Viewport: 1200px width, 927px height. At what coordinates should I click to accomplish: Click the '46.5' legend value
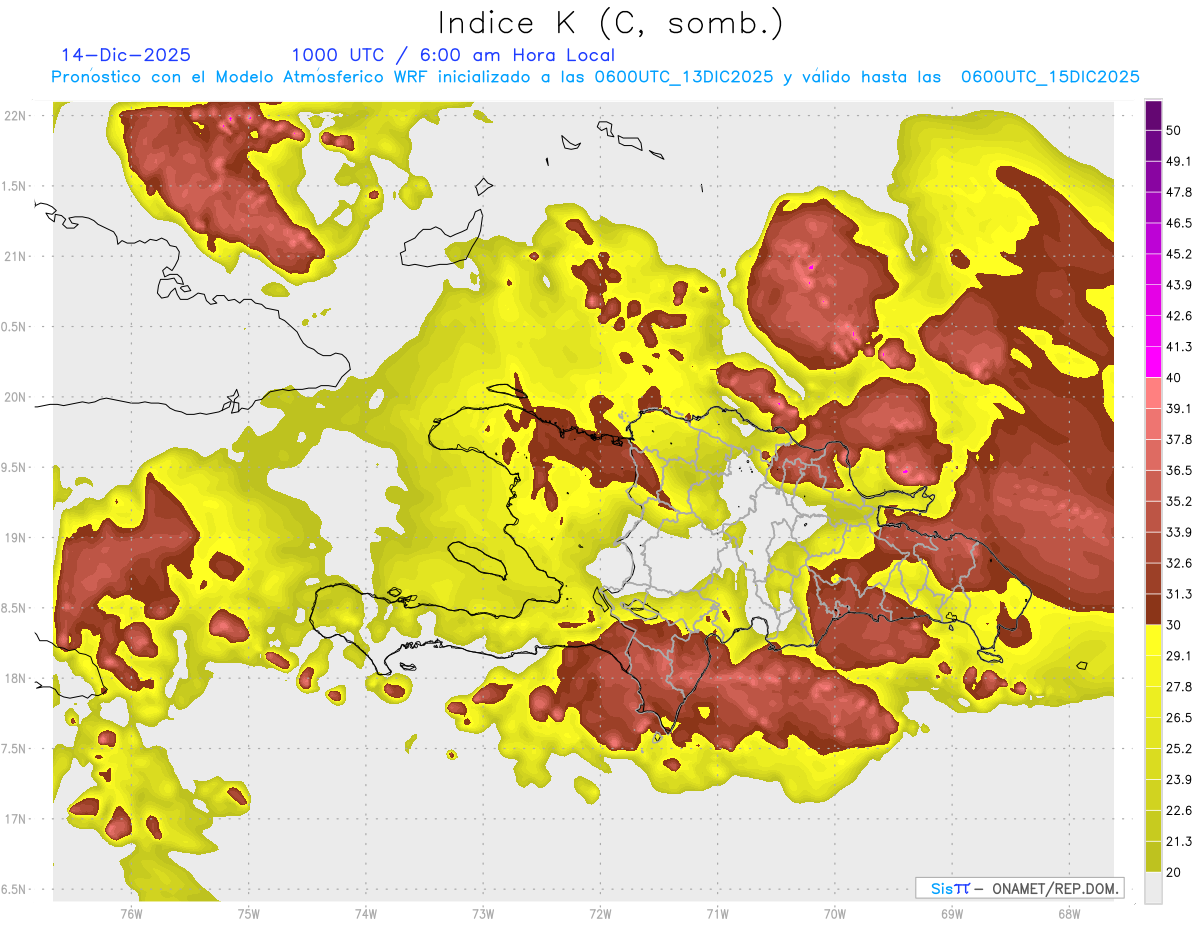pos(1180,223)
